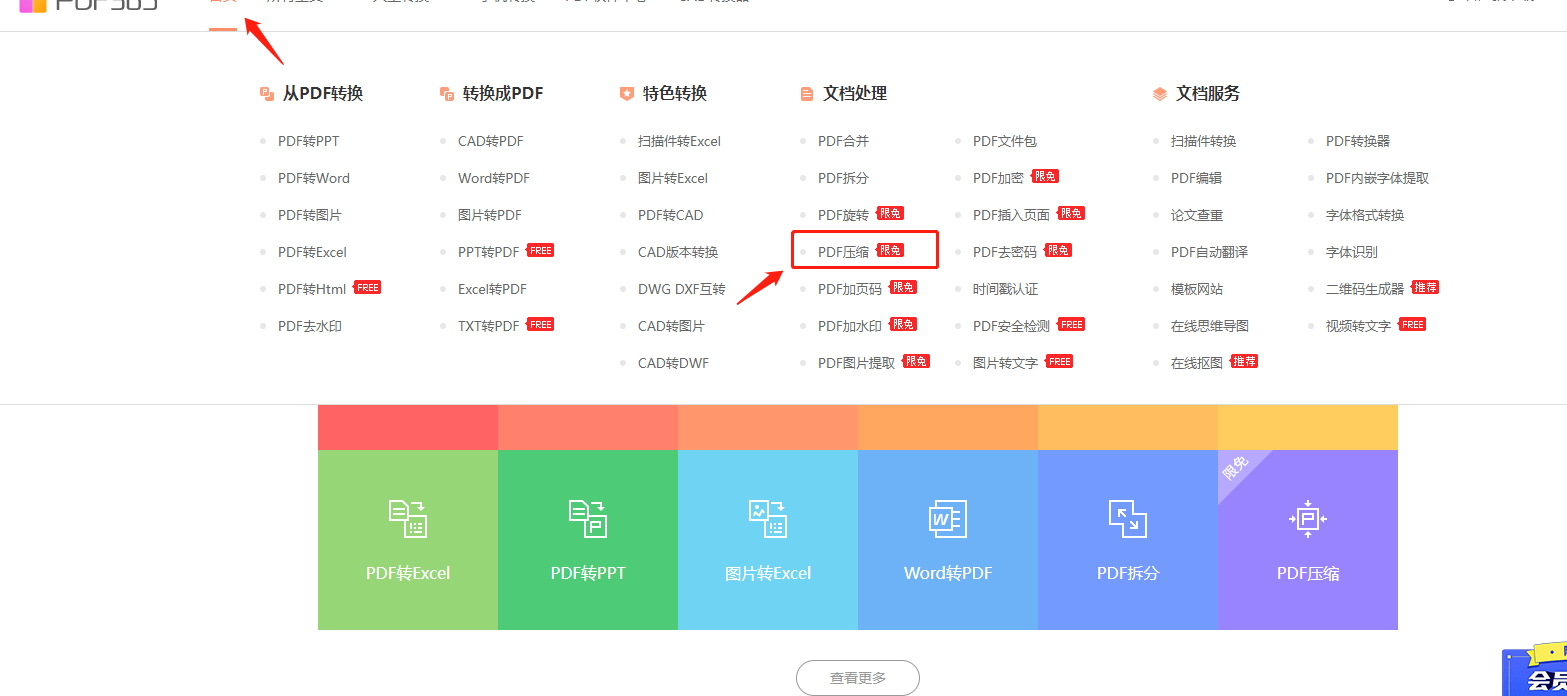The height and width of the screenshot is (696, 1567).
Task: Select CAD转PDF in the menu
Action: [490, 141]
